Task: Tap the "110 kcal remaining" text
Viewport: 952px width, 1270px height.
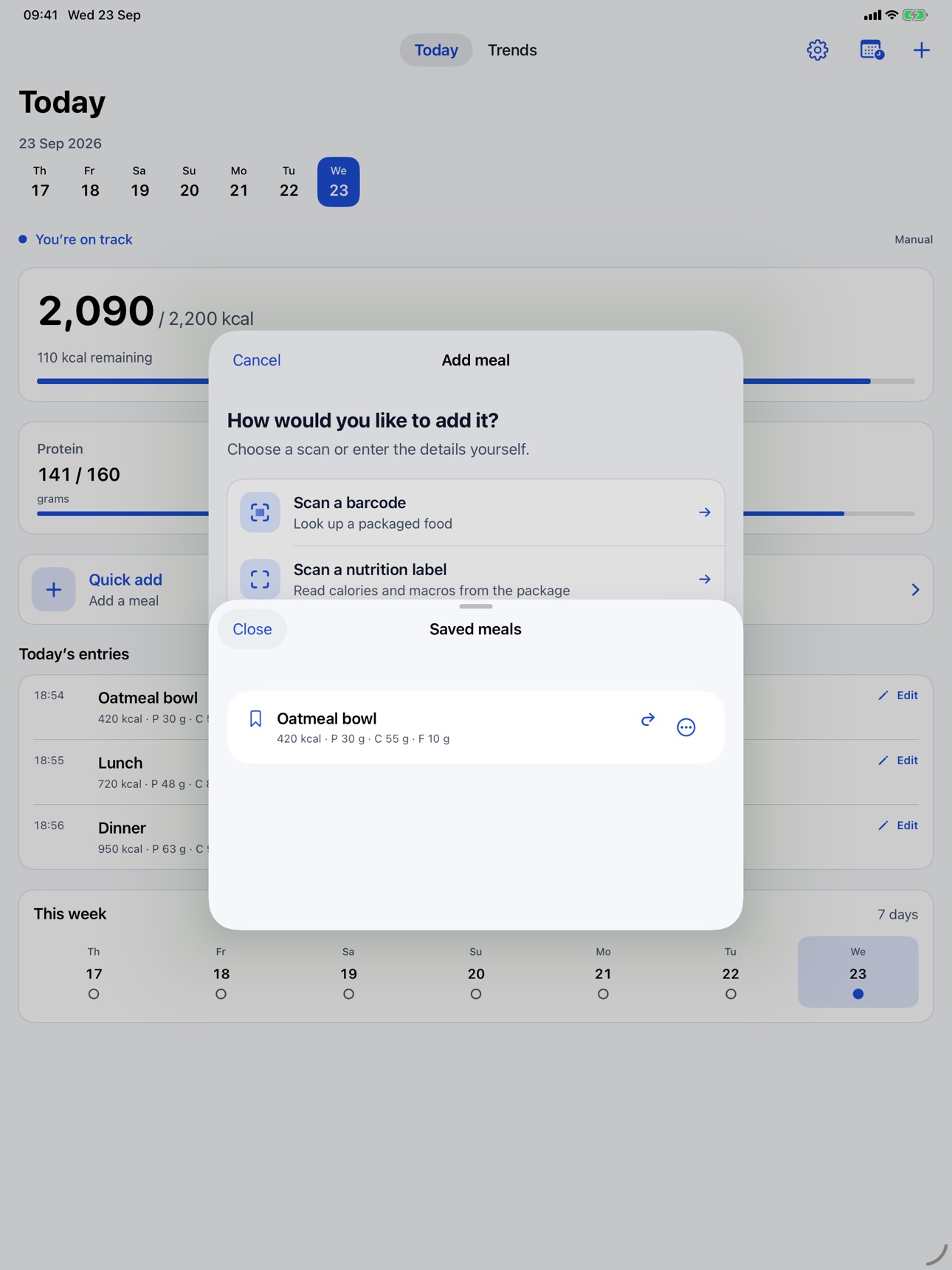Action: (94, 357)
